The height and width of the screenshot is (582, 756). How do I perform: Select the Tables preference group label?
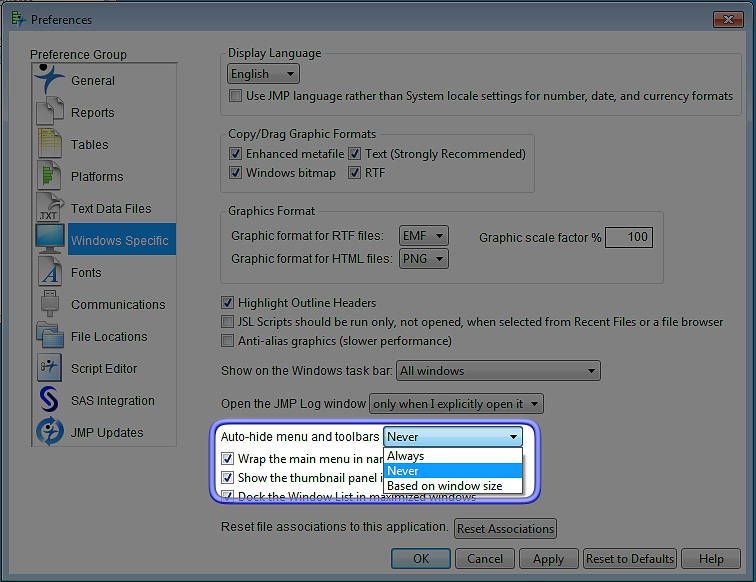90,144
